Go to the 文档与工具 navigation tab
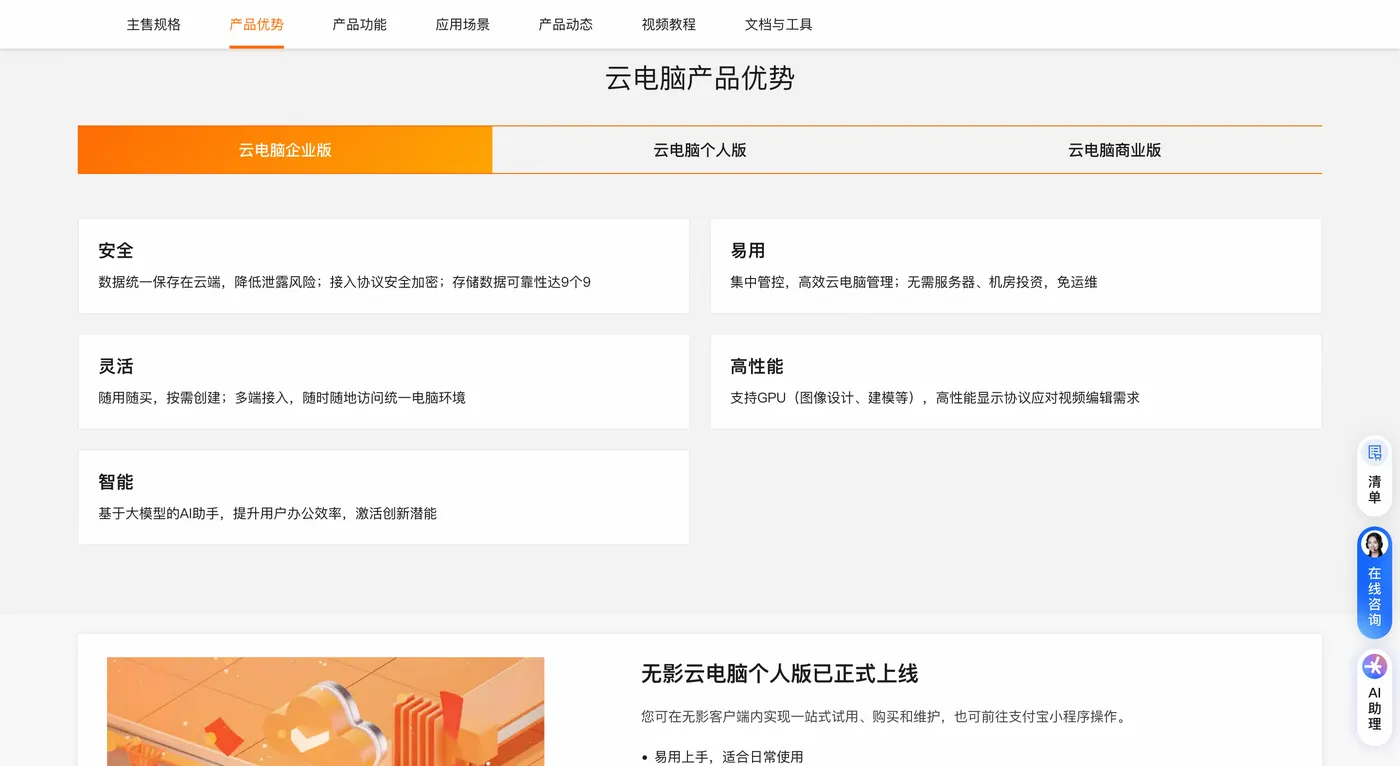 pos(779,24)
